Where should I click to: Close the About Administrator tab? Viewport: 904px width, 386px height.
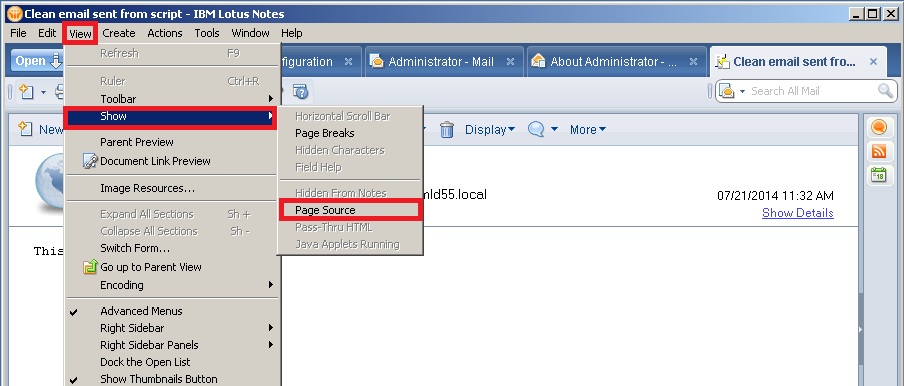694,62
